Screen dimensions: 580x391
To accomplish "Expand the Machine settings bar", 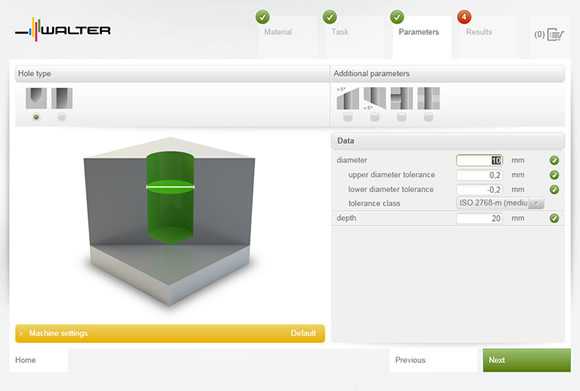I will 170,333.
